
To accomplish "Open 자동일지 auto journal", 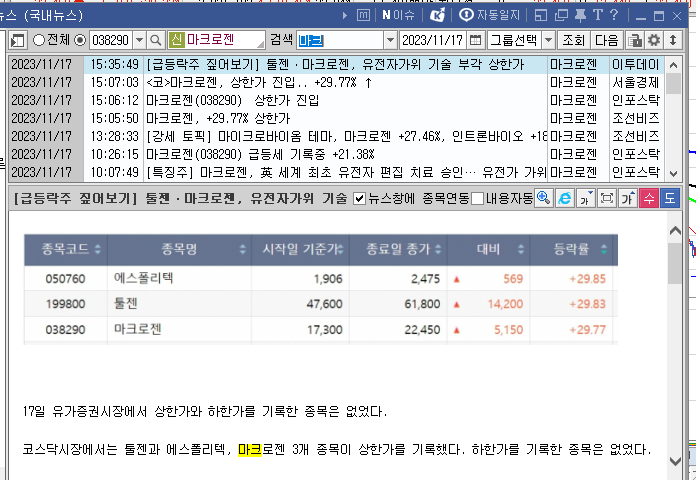I will [489, 16].
